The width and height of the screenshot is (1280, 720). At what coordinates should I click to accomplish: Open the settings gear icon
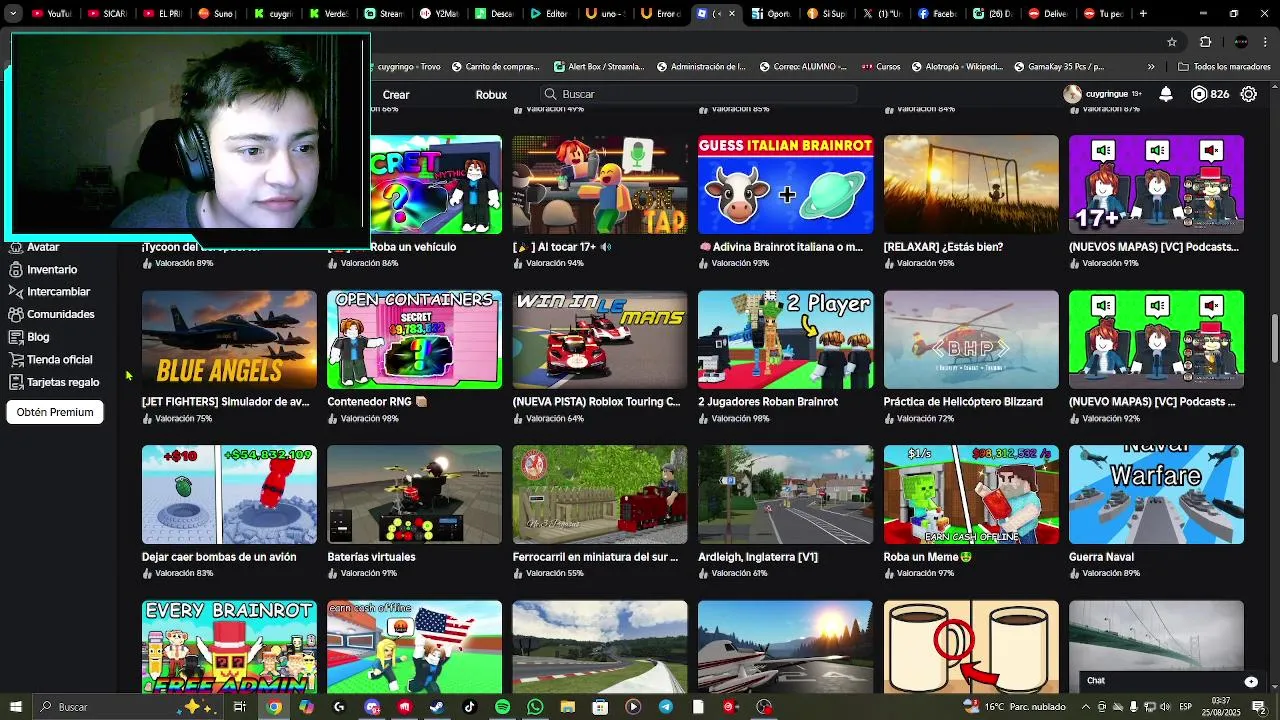click(x=1249, y=94)
